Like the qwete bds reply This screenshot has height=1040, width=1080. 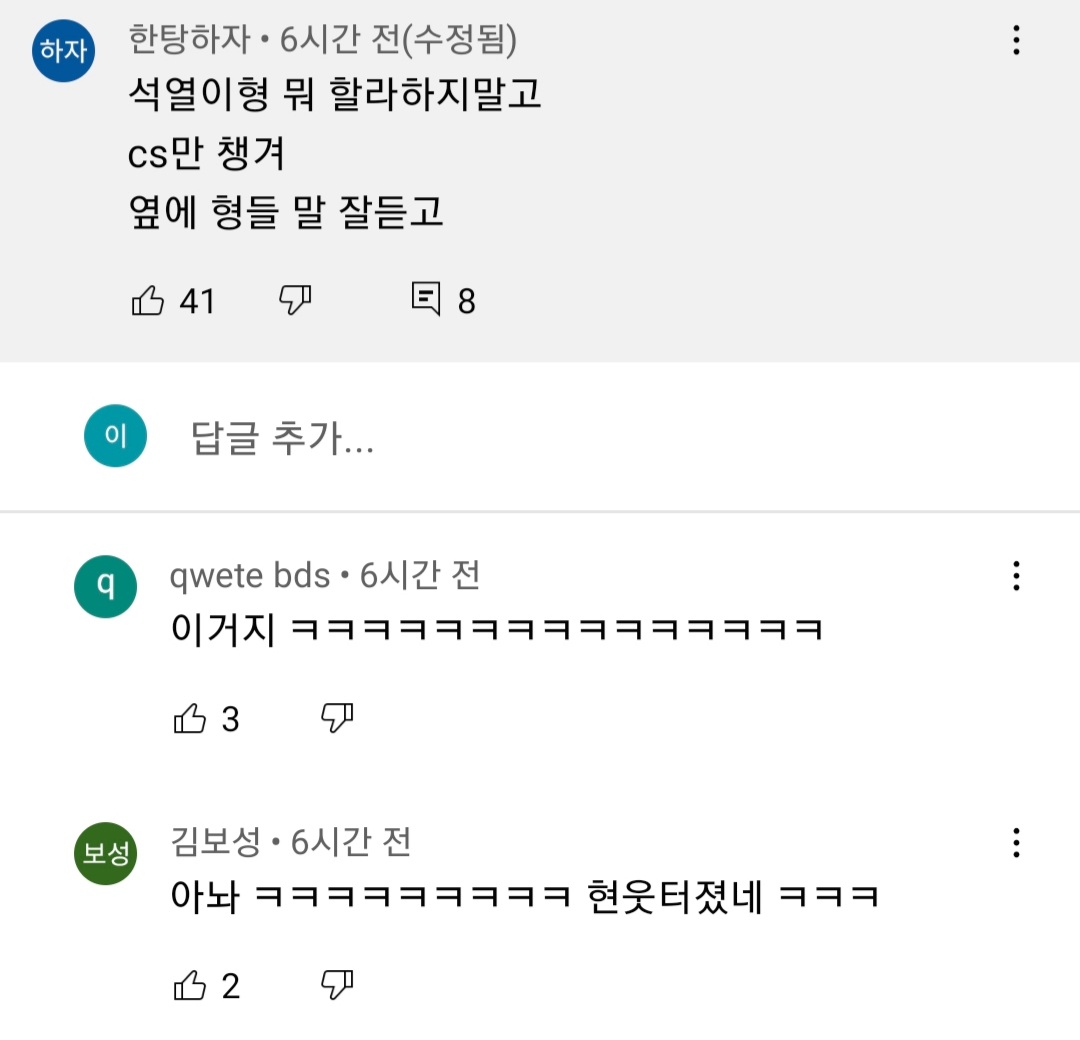pyautogui.click(x=190, y=718)
